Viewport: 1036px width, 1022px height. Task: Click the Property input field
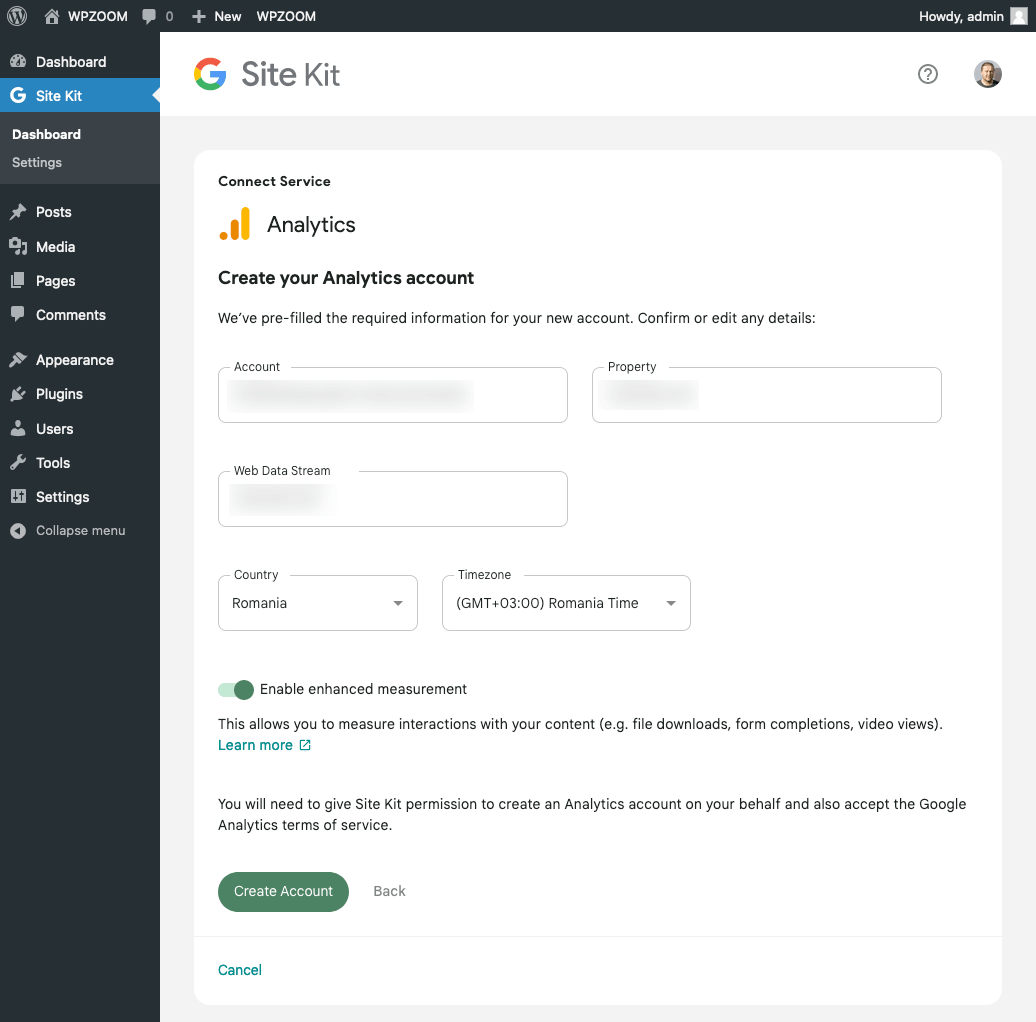pyautogui.click(x=766, y=394)
